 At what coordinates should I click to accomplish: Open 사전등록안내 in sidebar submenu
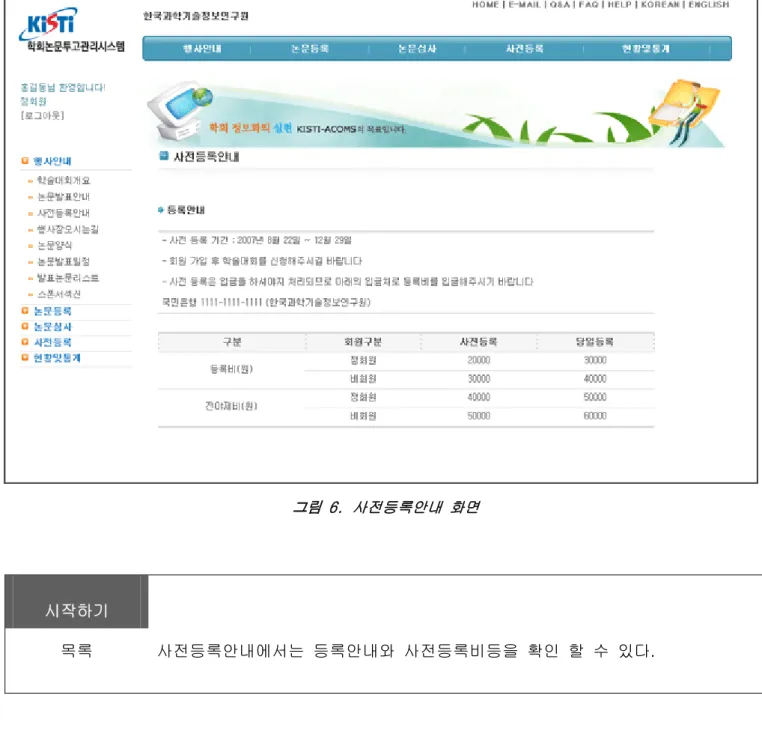click(64, 213)
